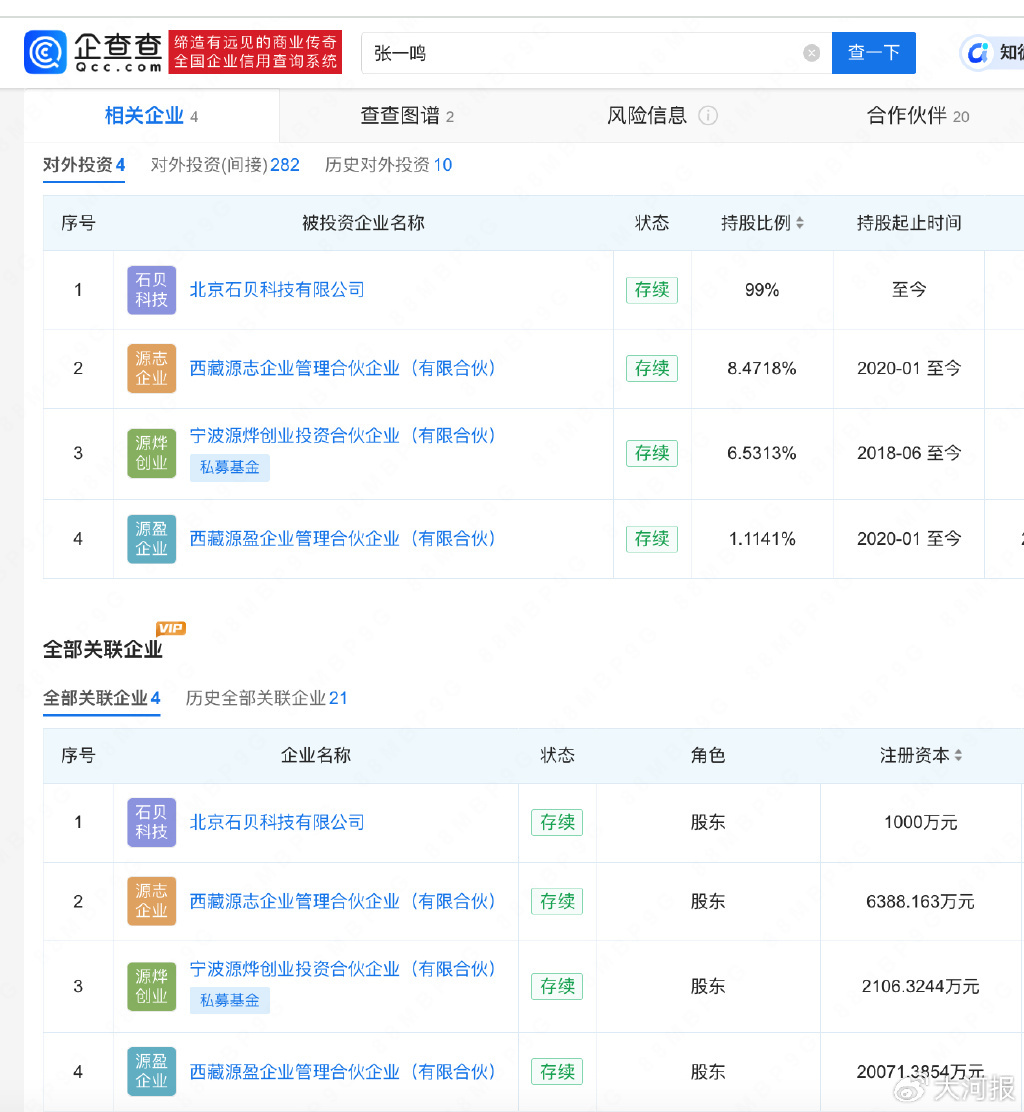Click 私募基金 tag in investment table
Viewport: 1024px width, 1112px height.
[x=230, y=467]
